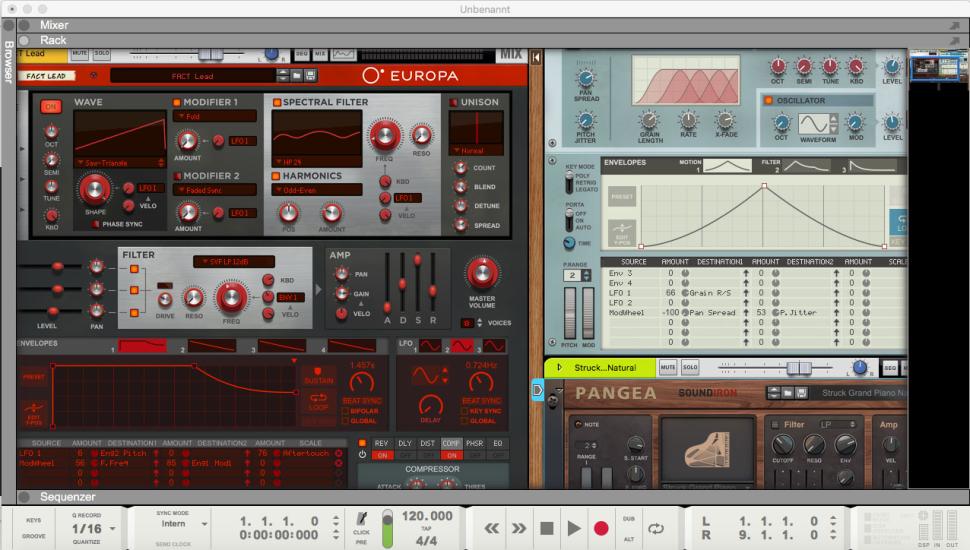Toggle Modifier 1 enable LED
The width and height of the screenshot is (970, 550).
(x=177, y=102)
